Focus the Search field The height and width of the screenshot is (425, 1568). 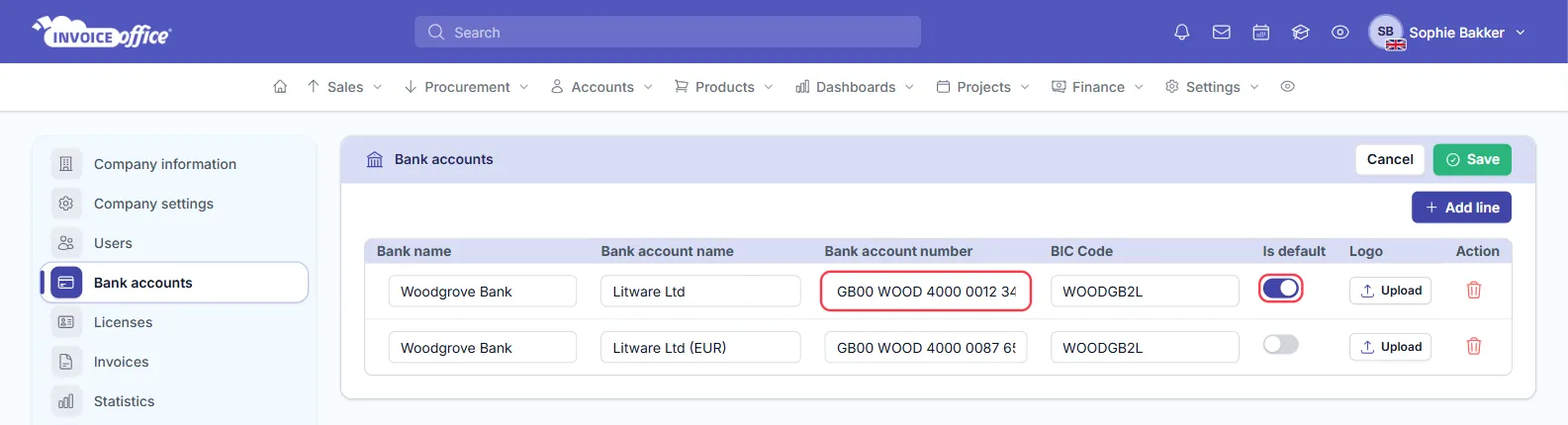coord(668,32)
